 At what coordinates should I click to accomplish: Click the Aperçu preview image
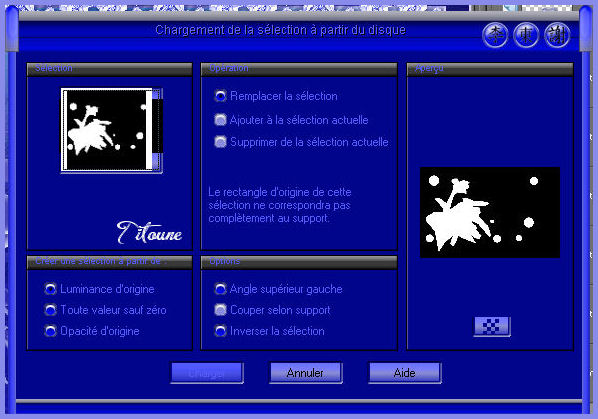490,212
